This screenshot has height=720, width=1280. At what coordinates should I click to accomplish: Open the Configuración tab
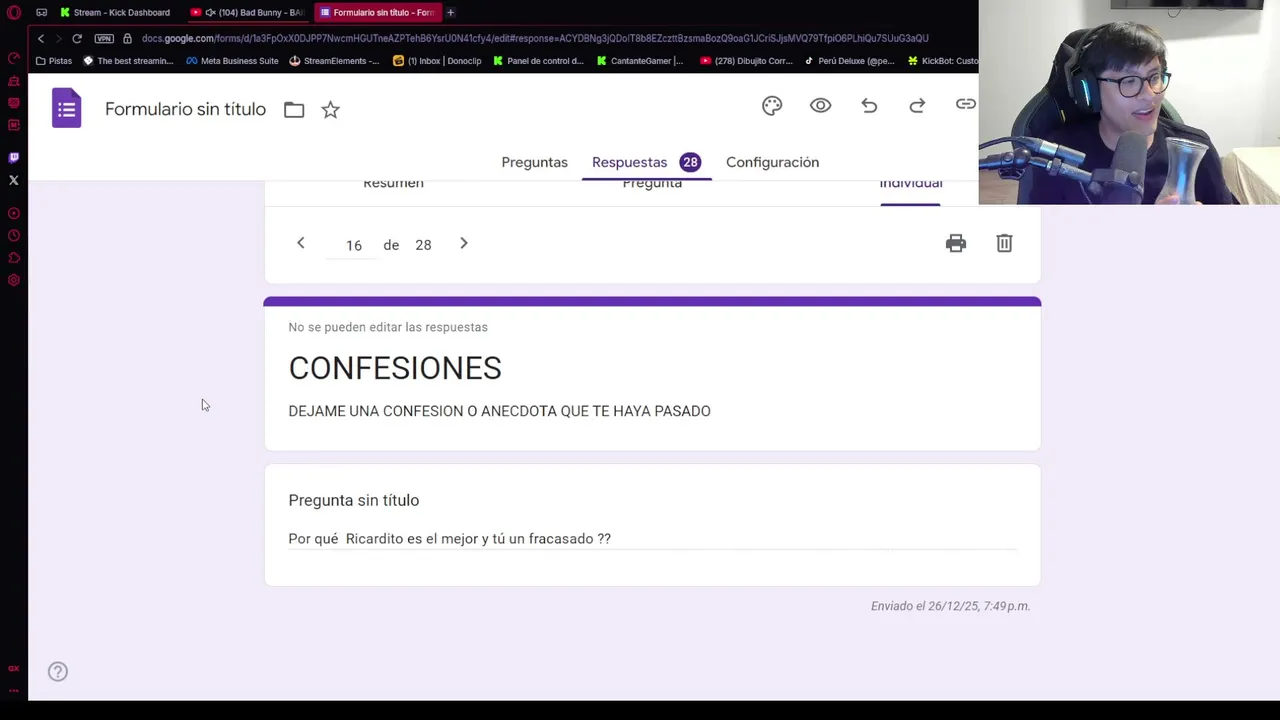772,162
